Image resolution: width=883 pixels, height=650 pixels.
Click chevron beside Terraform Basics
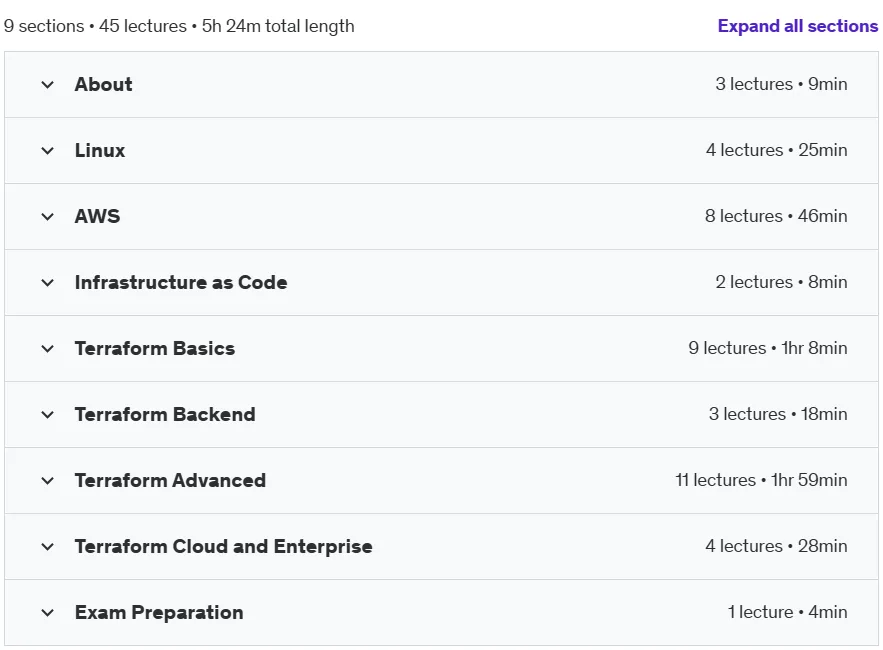(x=48, y=349)
